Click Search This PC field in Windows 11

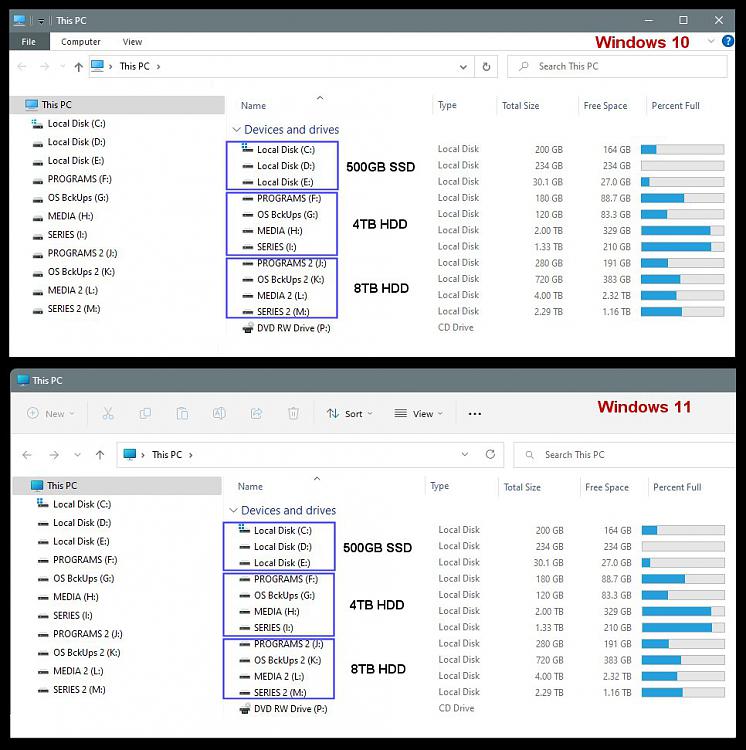click(x=624, y=455)
